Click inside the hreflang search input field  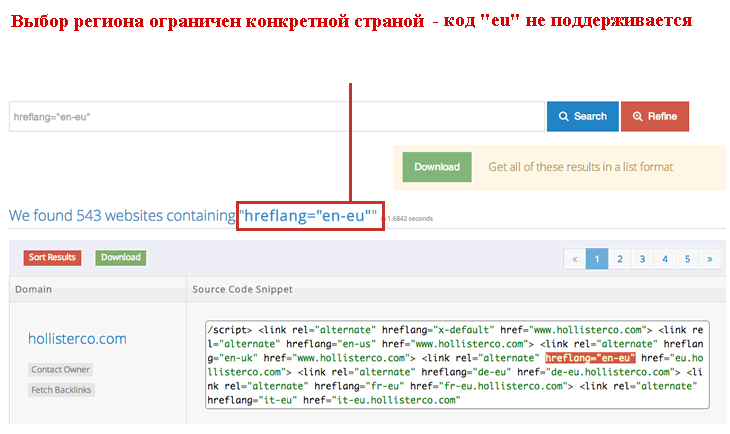coord(276,116)
